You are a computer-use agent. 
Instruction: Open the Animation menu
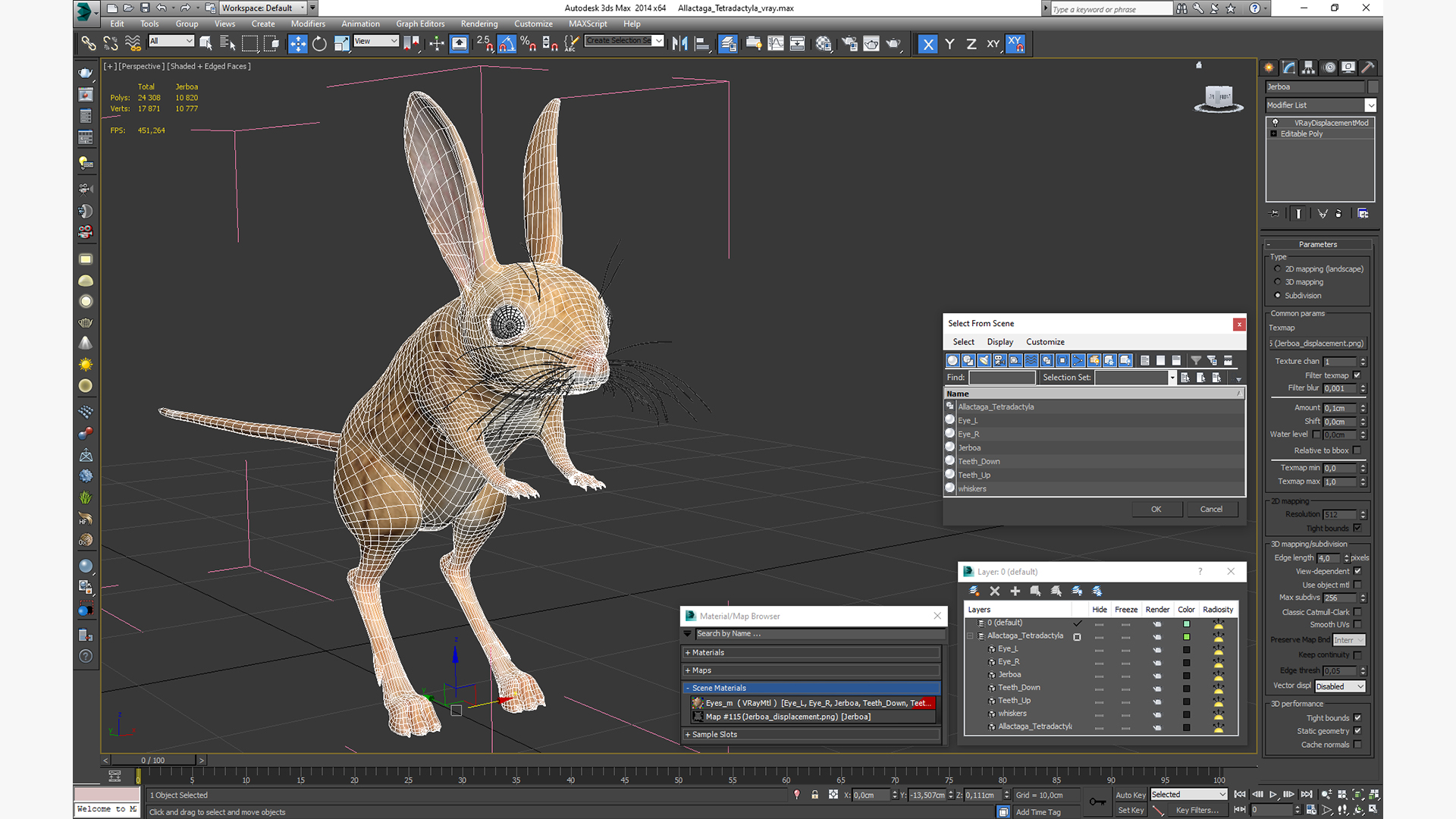point(360,24)
